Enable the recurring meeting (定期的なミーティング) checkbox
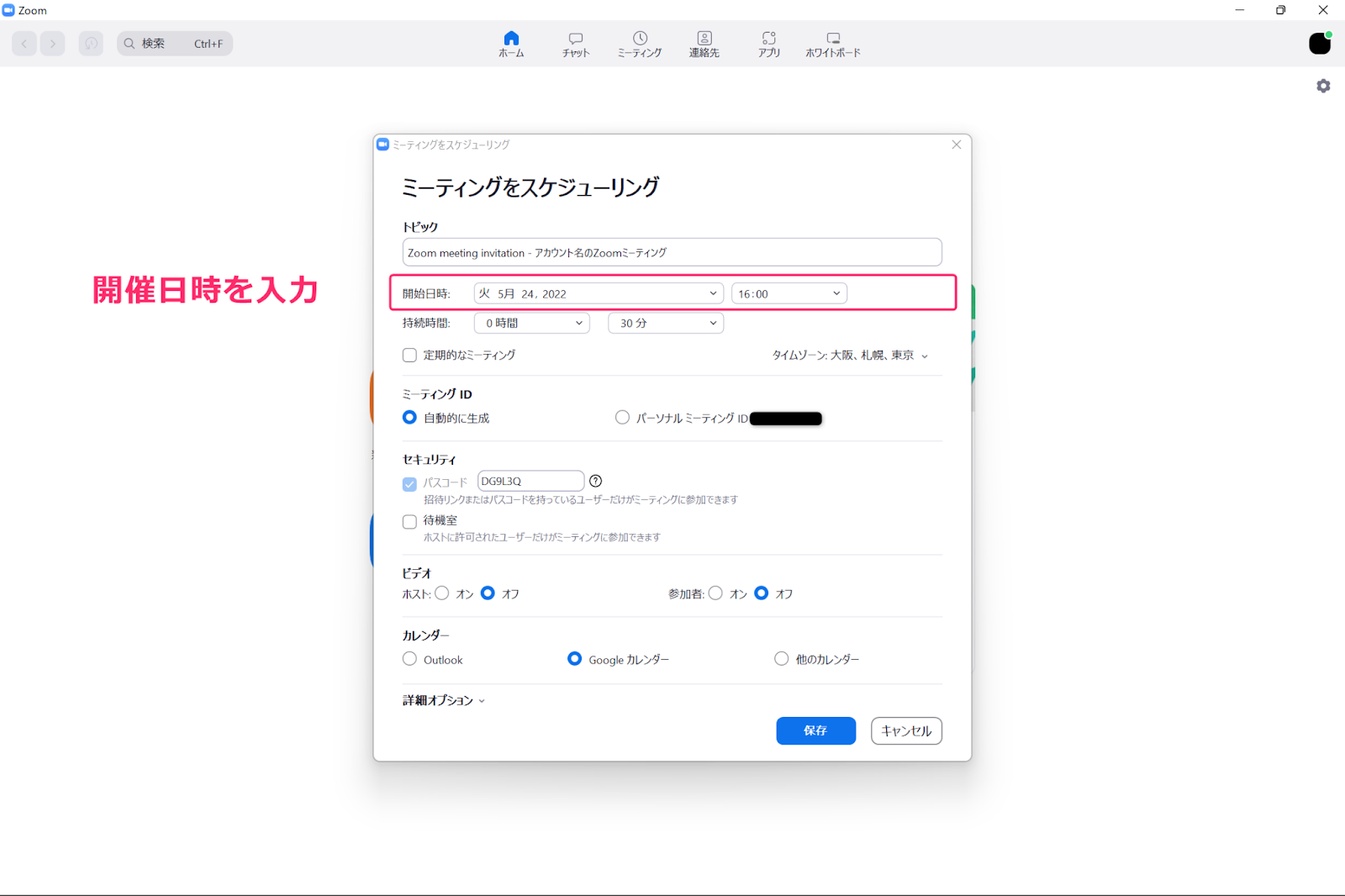 (410, 356)
